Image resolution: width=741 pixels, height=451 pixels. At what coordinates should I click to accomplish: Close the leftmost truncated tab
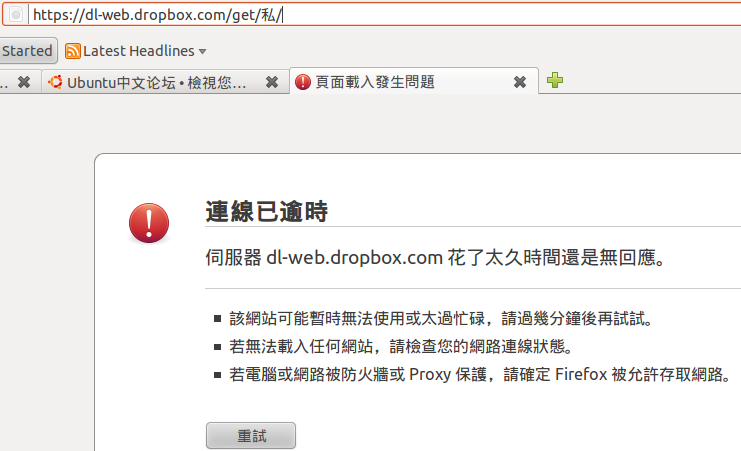pos(24,82)
